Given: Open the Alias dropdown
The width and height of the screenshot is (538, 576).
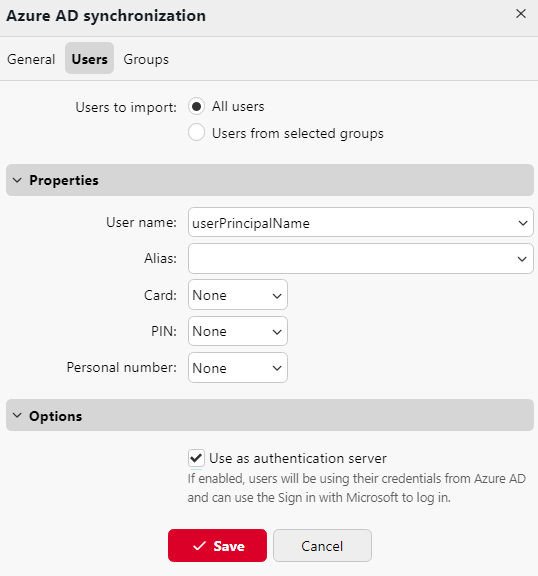Looking at the screenshot, I should [x=361, y=259].
